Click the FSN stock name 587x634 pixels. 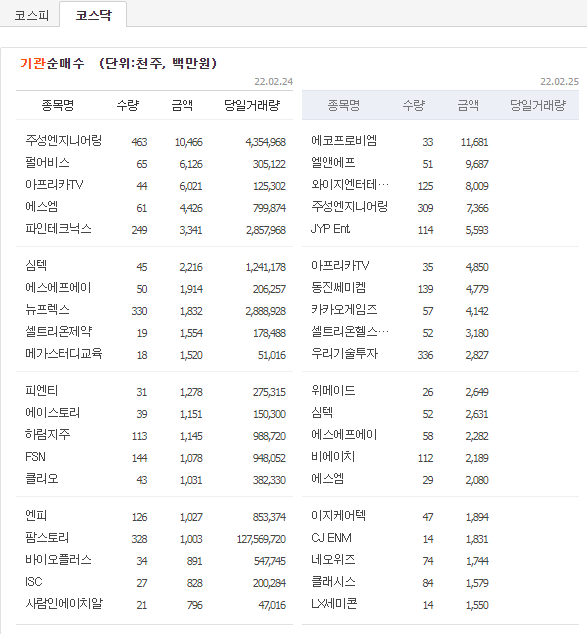pos(35,456)
